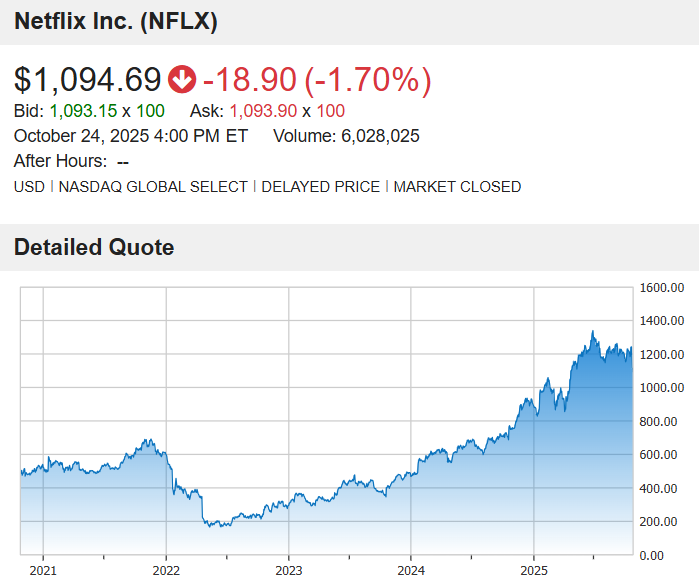Click the Volume 6,028,025 figure
Viewport: 699px width, 581px height.
(x=380, y=136)
